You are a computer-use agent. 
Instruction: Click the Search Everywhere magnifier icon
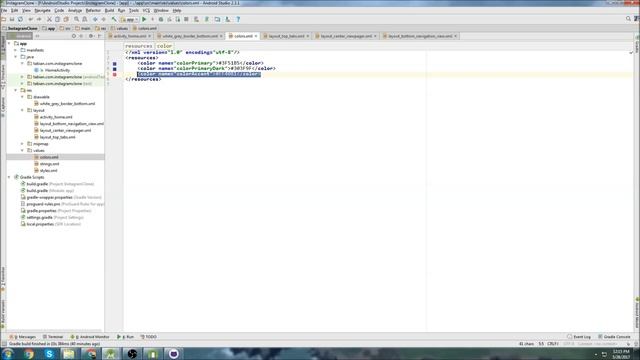click(628, 19)
